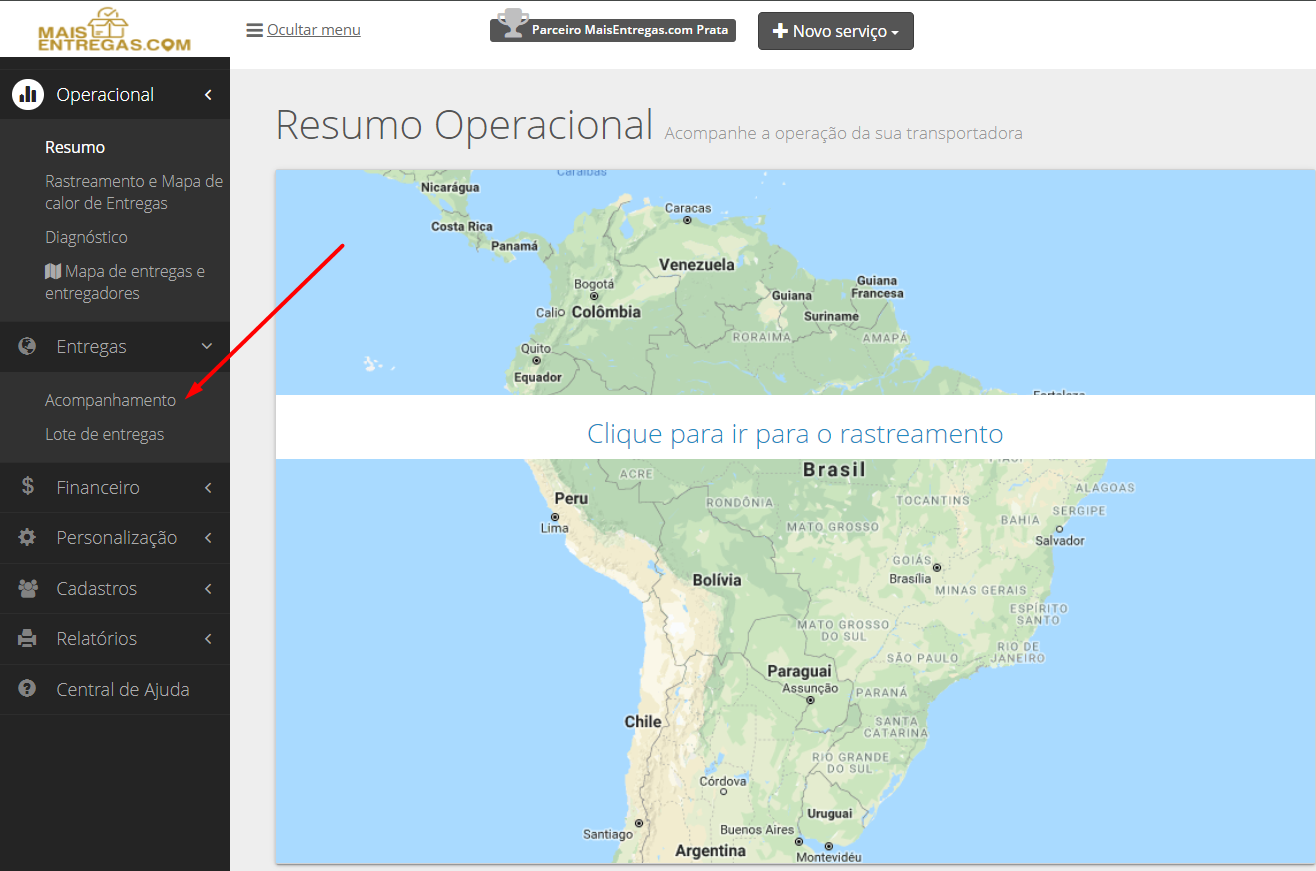Click the Salvador city marker on map
The image size is (1316, 871).
click(1059, 527)
